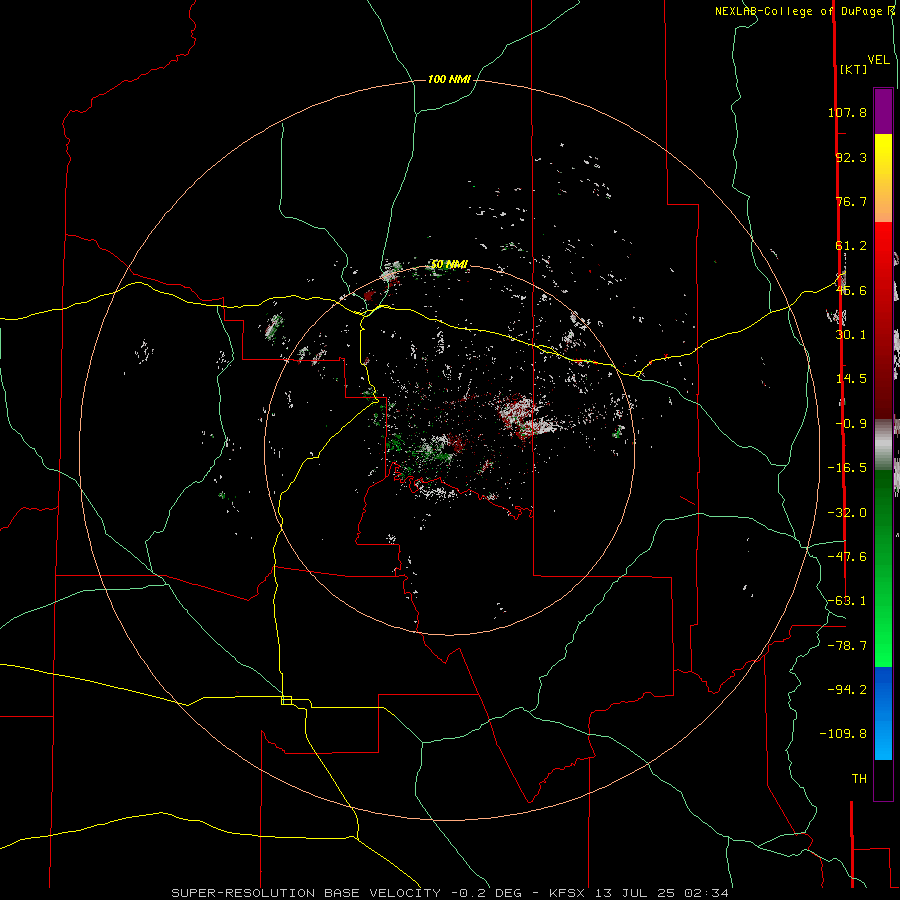900x900 pixels.
Task: Click the 76.7 legend value
Action: coord(851,201)
